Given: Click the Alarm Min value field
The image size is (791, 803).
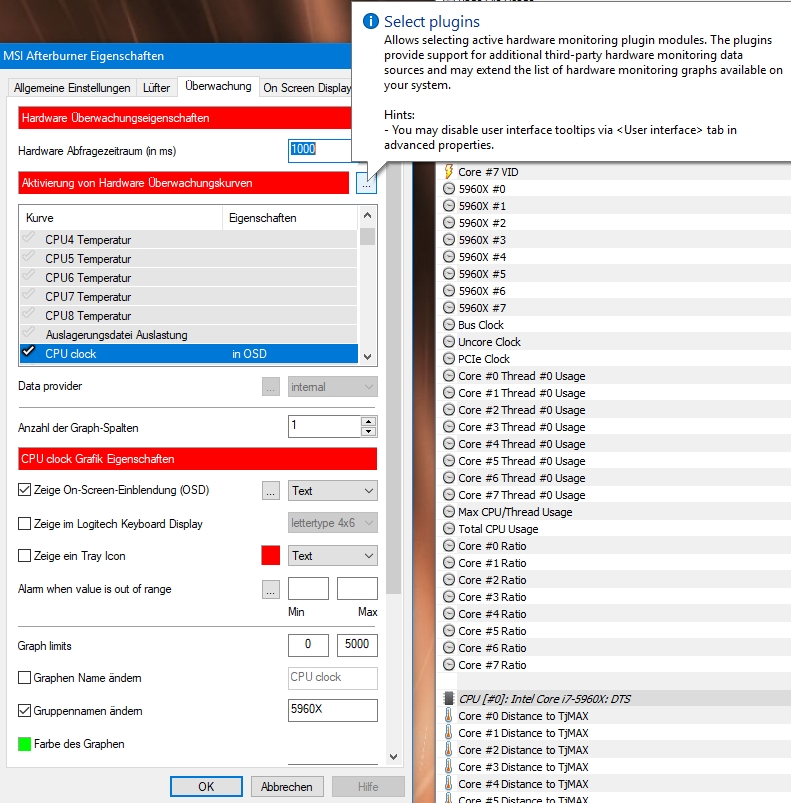Looking at the screenshot, I should coord(308,588).
